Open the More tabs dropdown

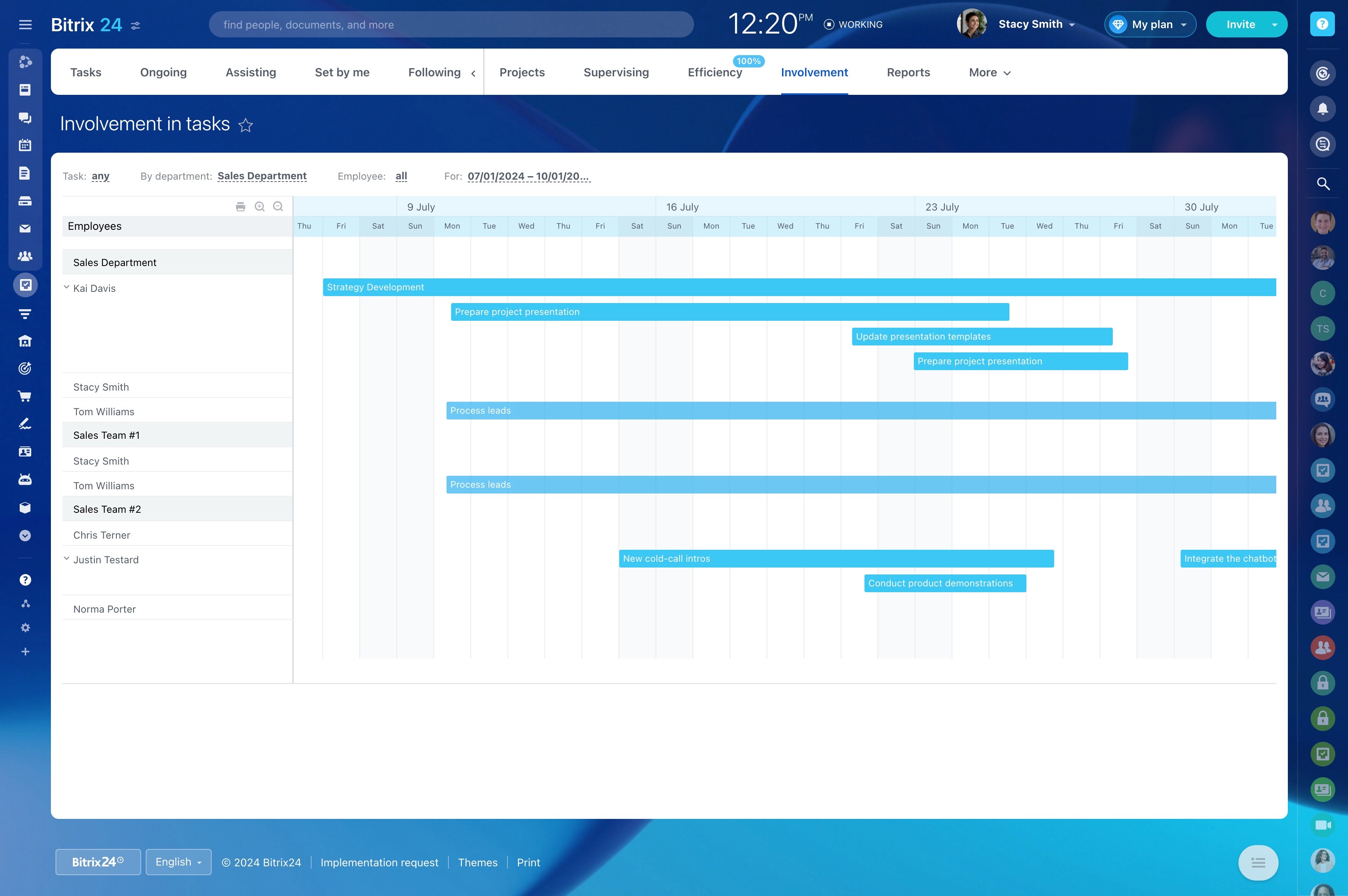[990, 72]
